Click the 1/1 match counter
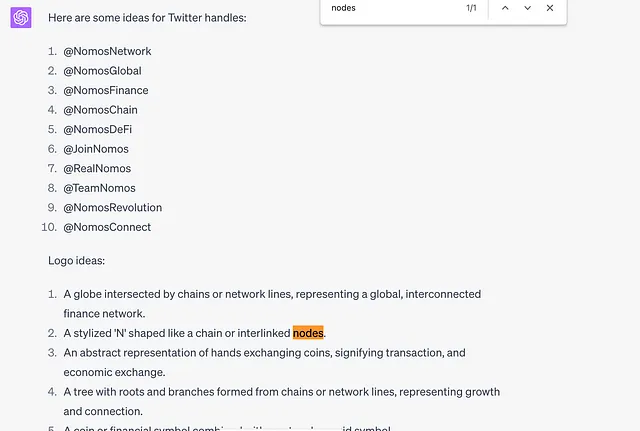 pos(471,8)
